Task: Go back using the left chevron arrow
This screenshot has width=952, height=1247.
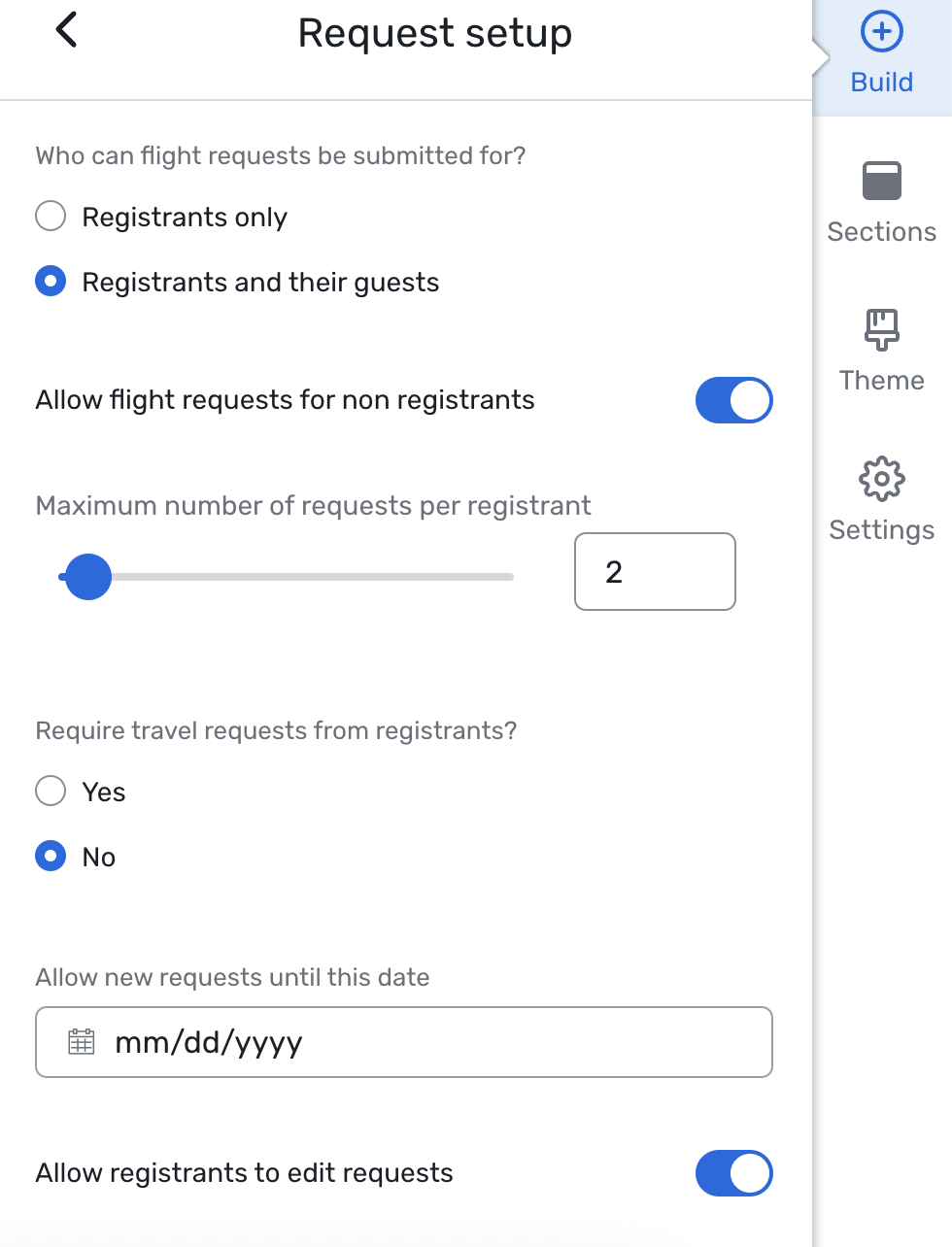Action: tap(66, 30)
